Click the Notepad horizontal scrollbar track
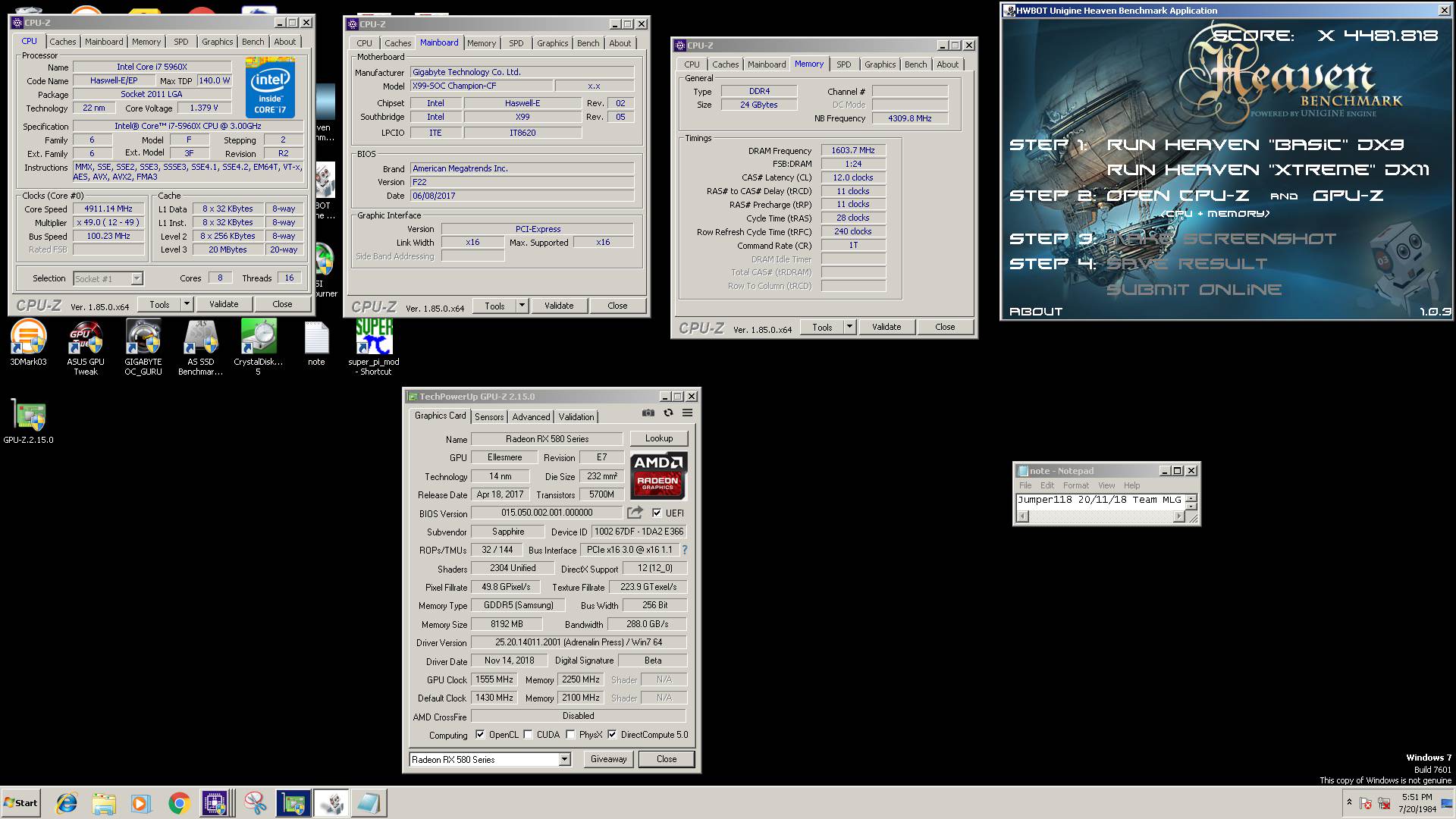This screenshot has width=1456, height=819. click(x=1101, y=516)
